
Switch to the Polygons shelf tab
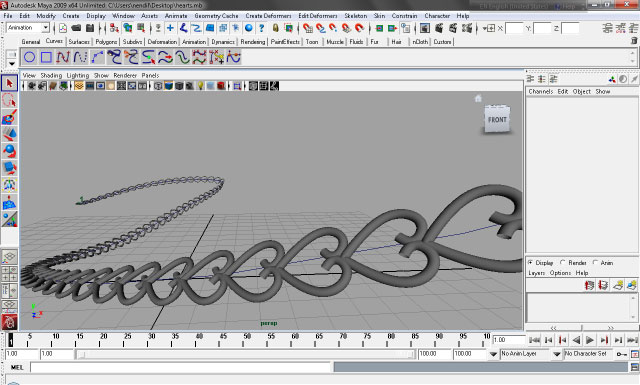106,42
